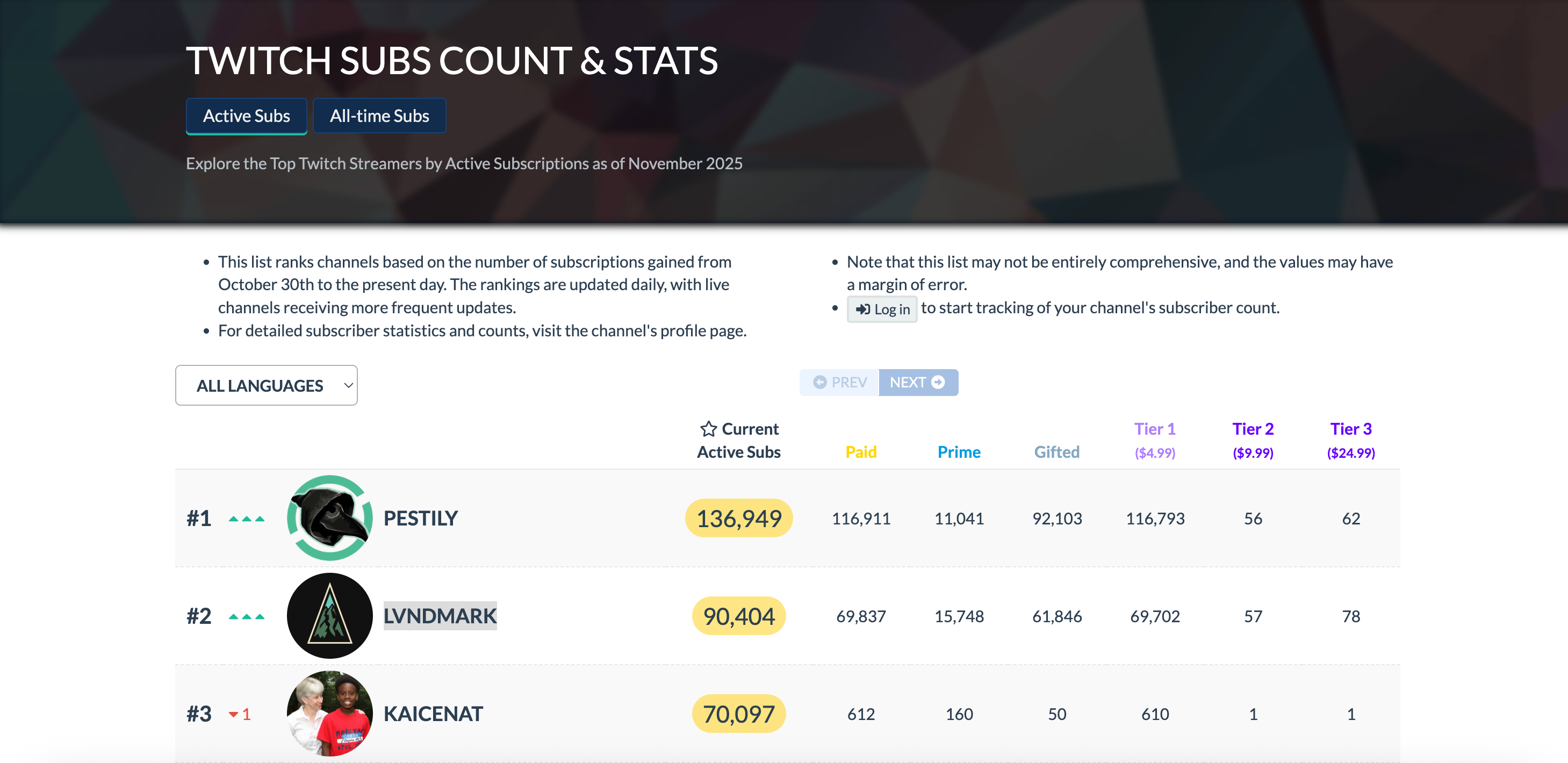Click the green rank-up arrows for #2
The image size is (1568, 763).
point(247,616)
